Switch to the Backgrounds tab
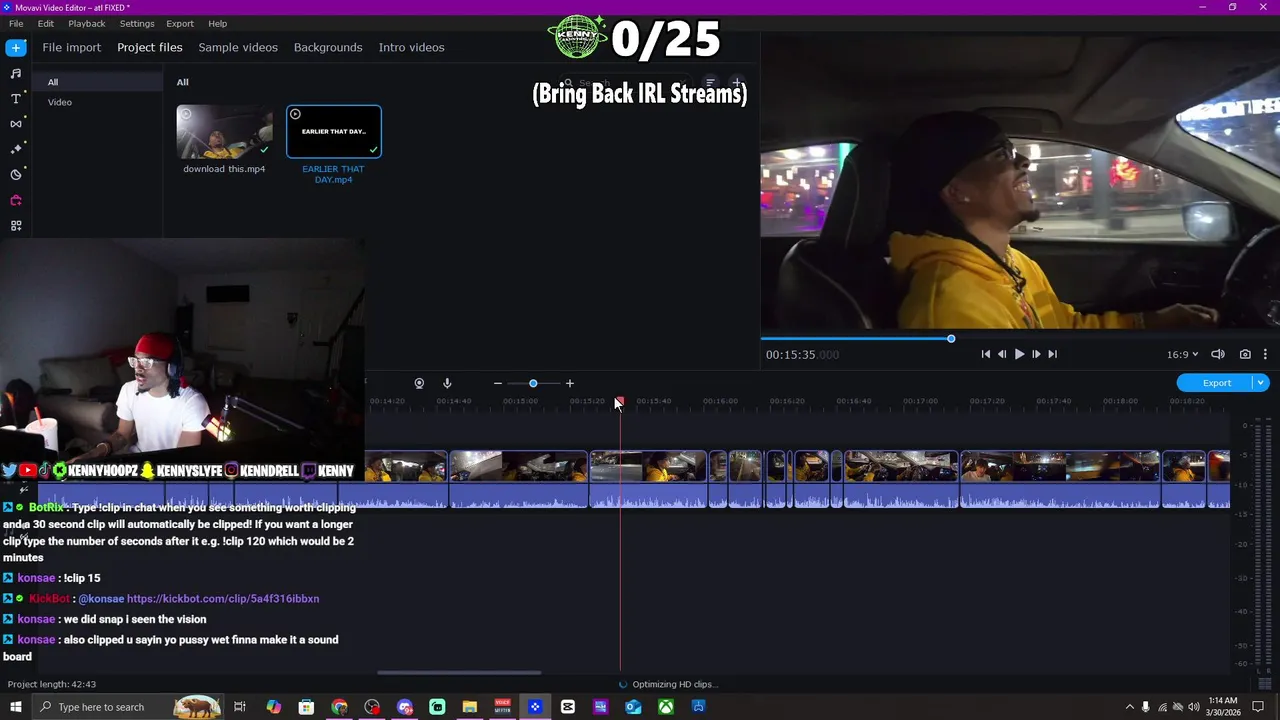Screen dimensions: 1280x720 pos(328,47)
